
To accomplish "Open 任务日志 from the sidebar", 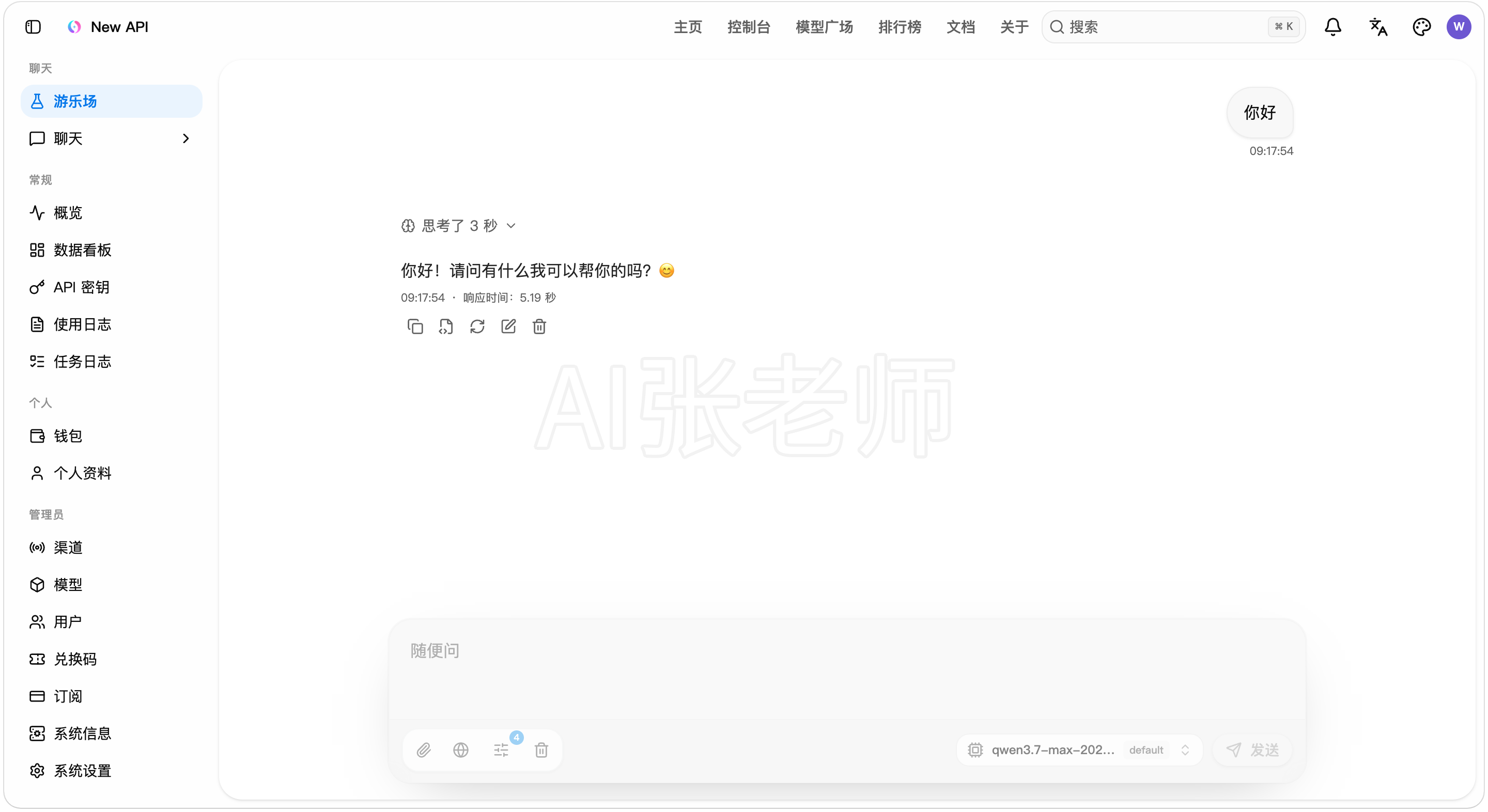I will pos(112,362).
